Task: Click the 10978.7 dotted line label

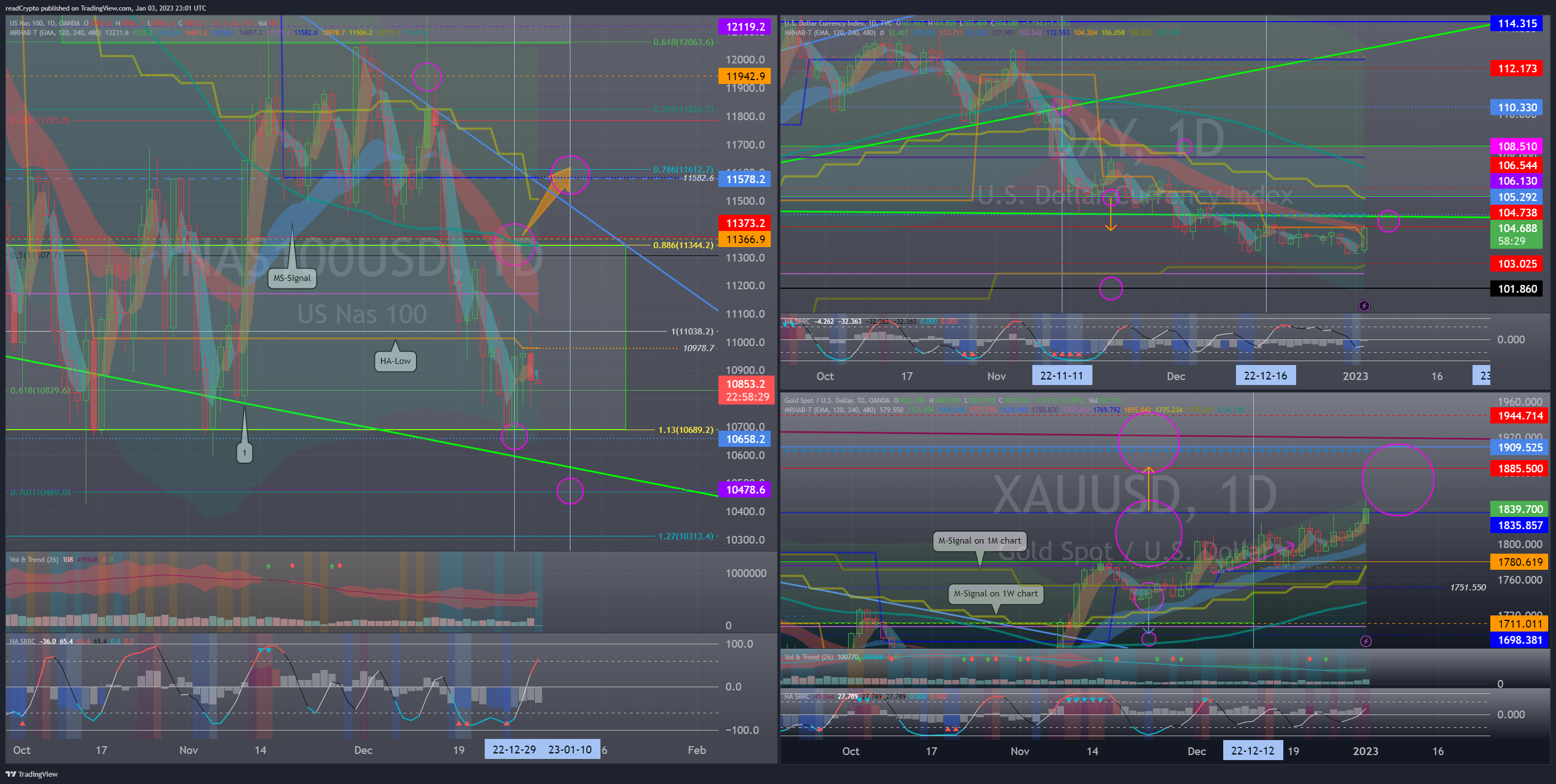Action: [698, 348]
